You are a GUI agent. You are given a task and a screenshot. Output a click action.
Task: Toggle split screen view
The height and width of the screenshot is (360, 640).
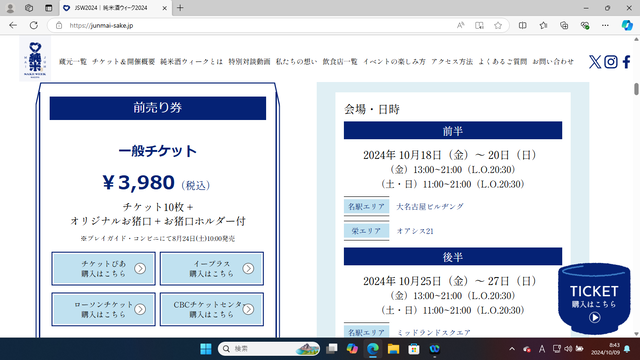[x=522, y=25]
